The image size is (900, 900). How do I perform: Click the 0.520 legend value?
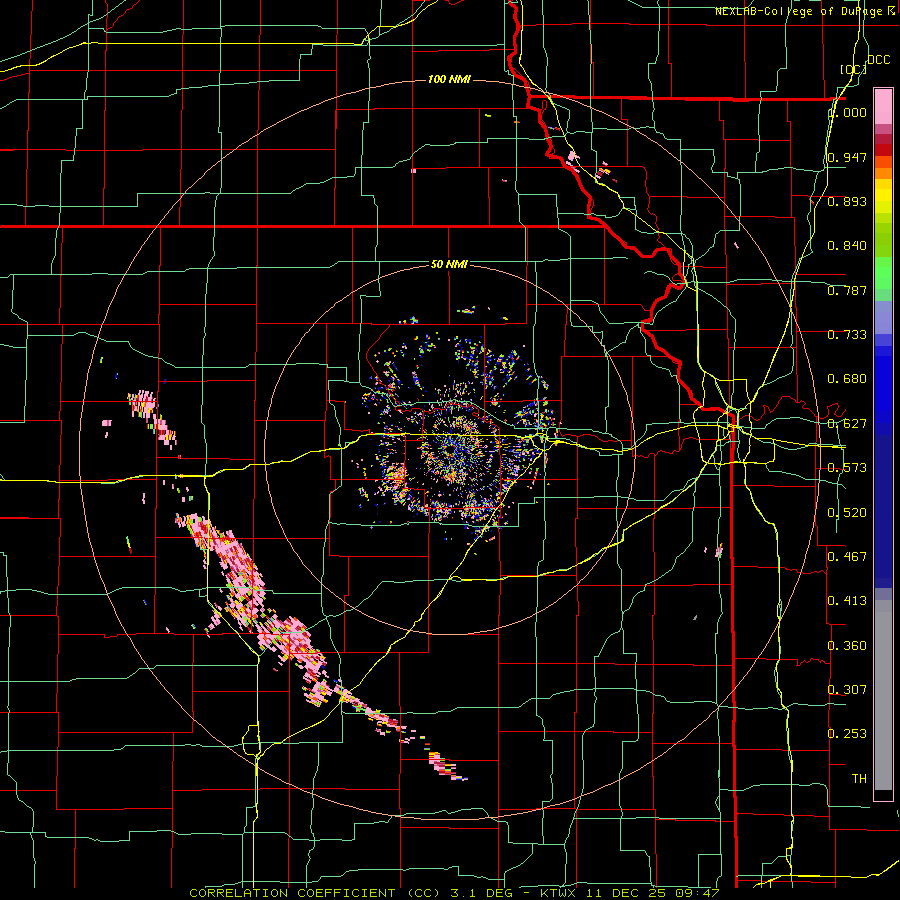(847, 513)
